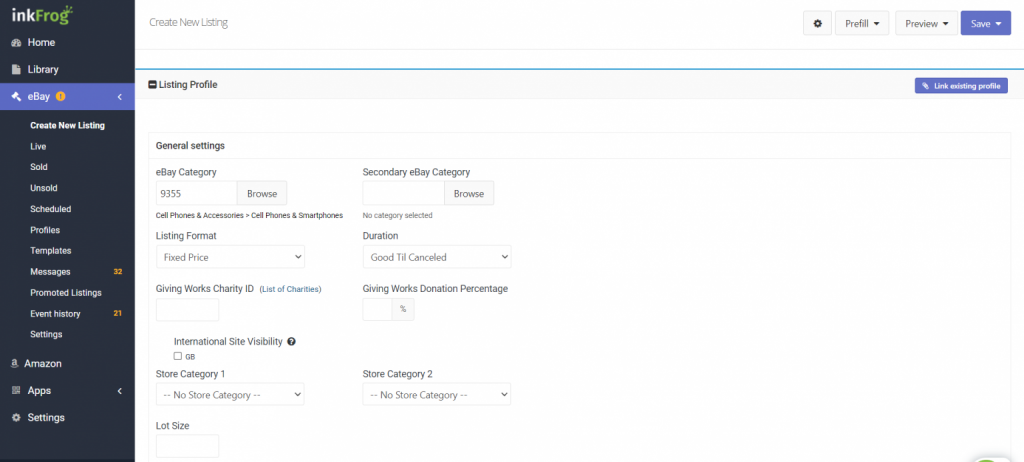Click the Lot Size input field
The height and width of the screenshot is (462, 1024).
tap(187, 446)
